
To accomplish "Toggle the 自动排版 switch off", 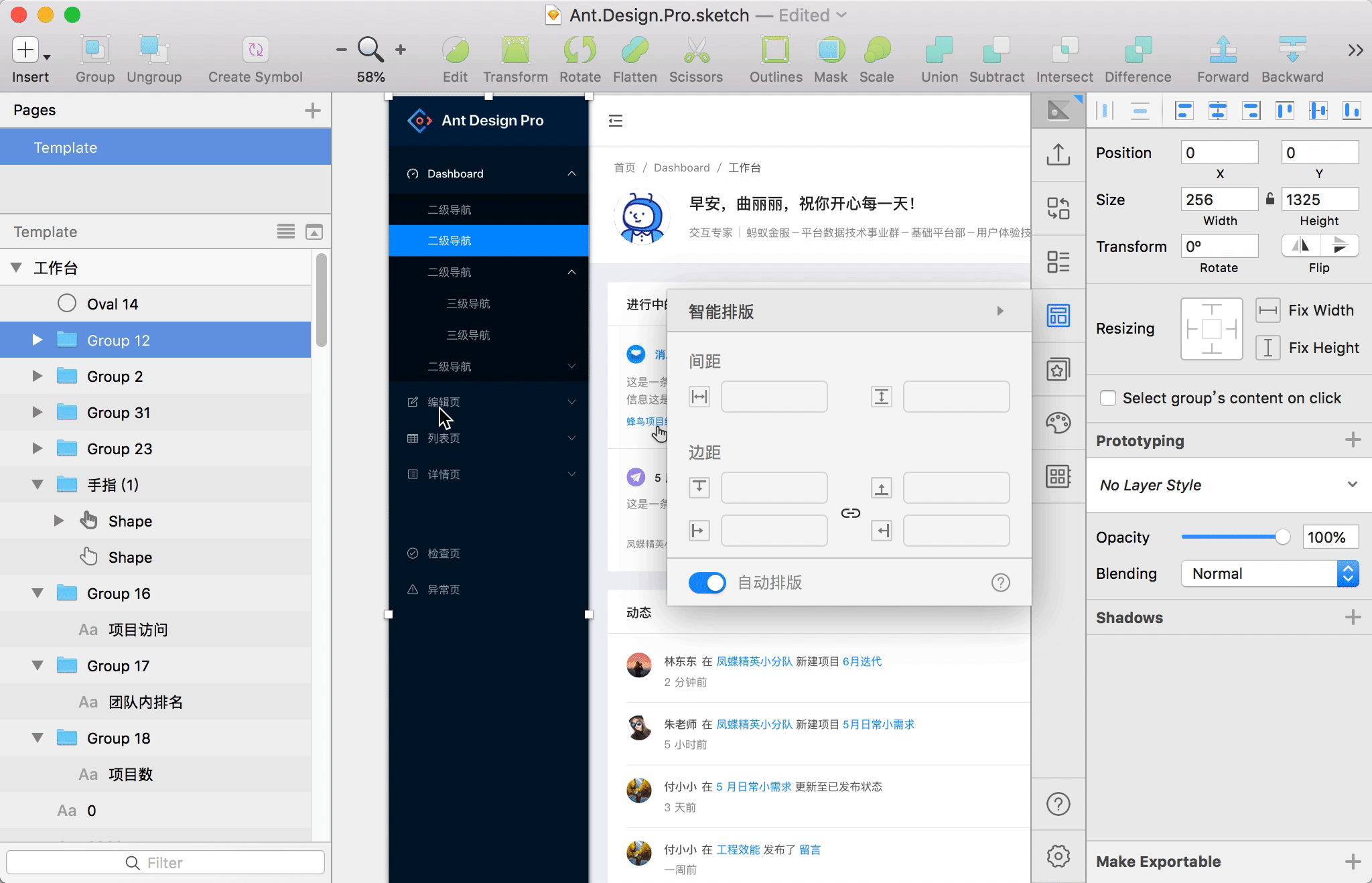I will (x=707, y=583).
